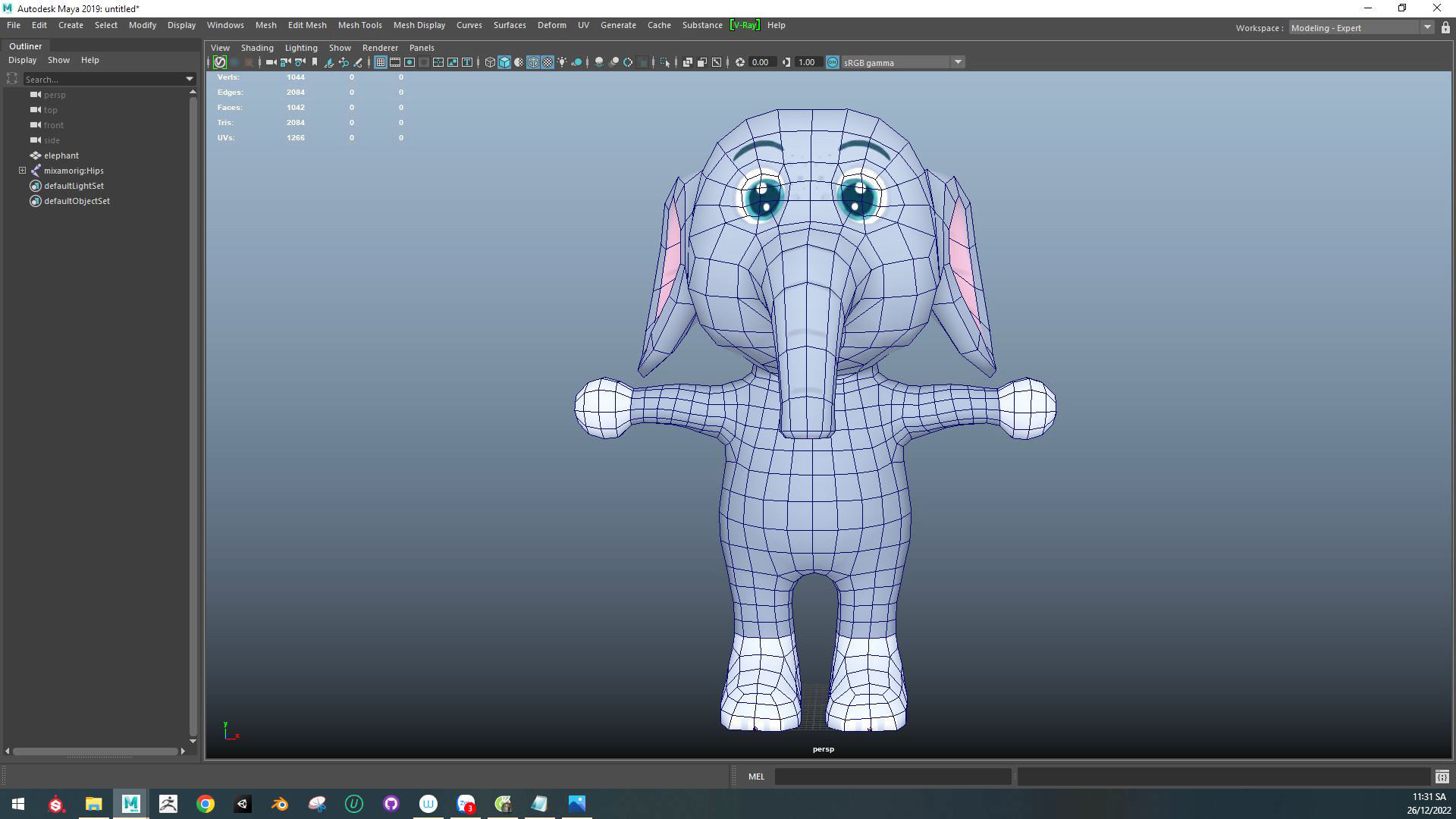The width and height of the screenshot is (1456, 819).
Task: Toggle the 2D Pan/Zoom icon
Action: coord(344,62)
